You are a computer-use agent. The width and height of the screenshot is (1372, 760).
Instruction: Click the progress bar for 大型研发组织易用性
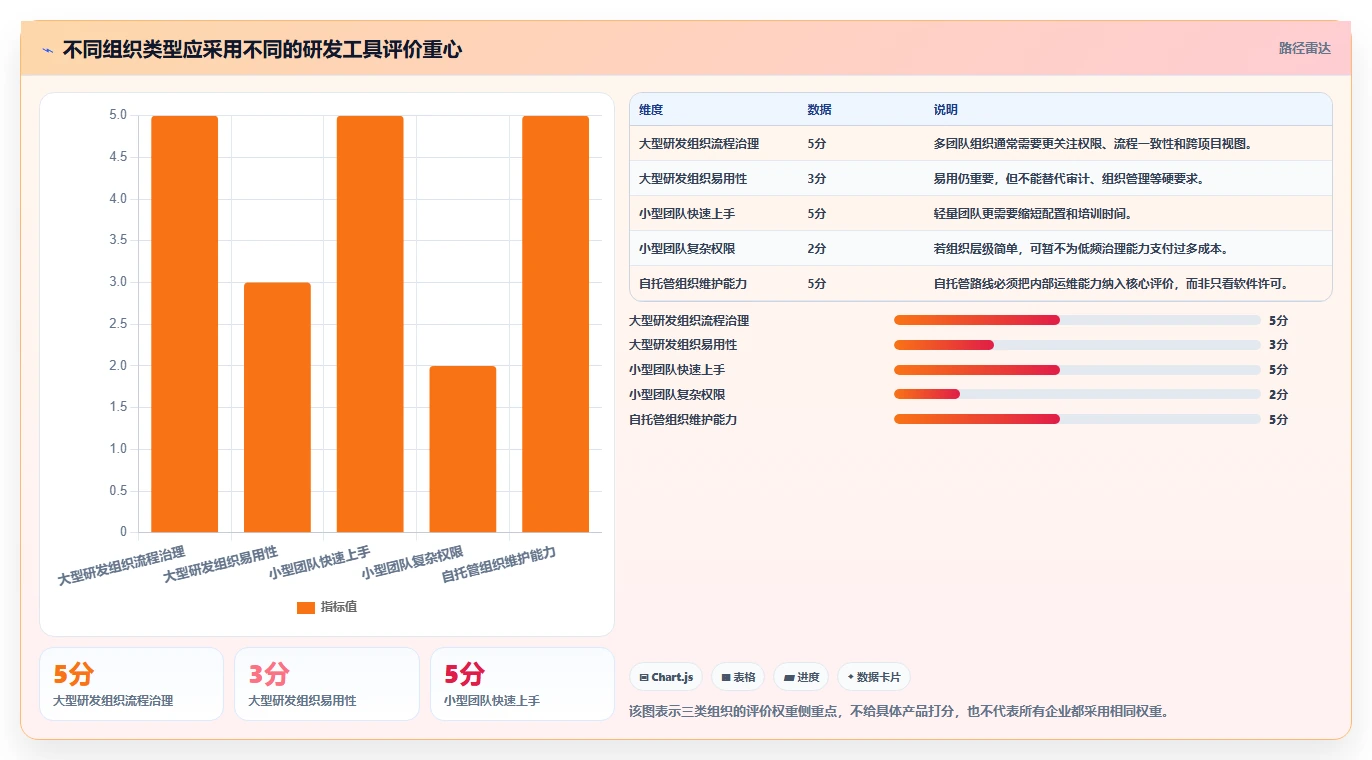click(x=1077, y=345)
